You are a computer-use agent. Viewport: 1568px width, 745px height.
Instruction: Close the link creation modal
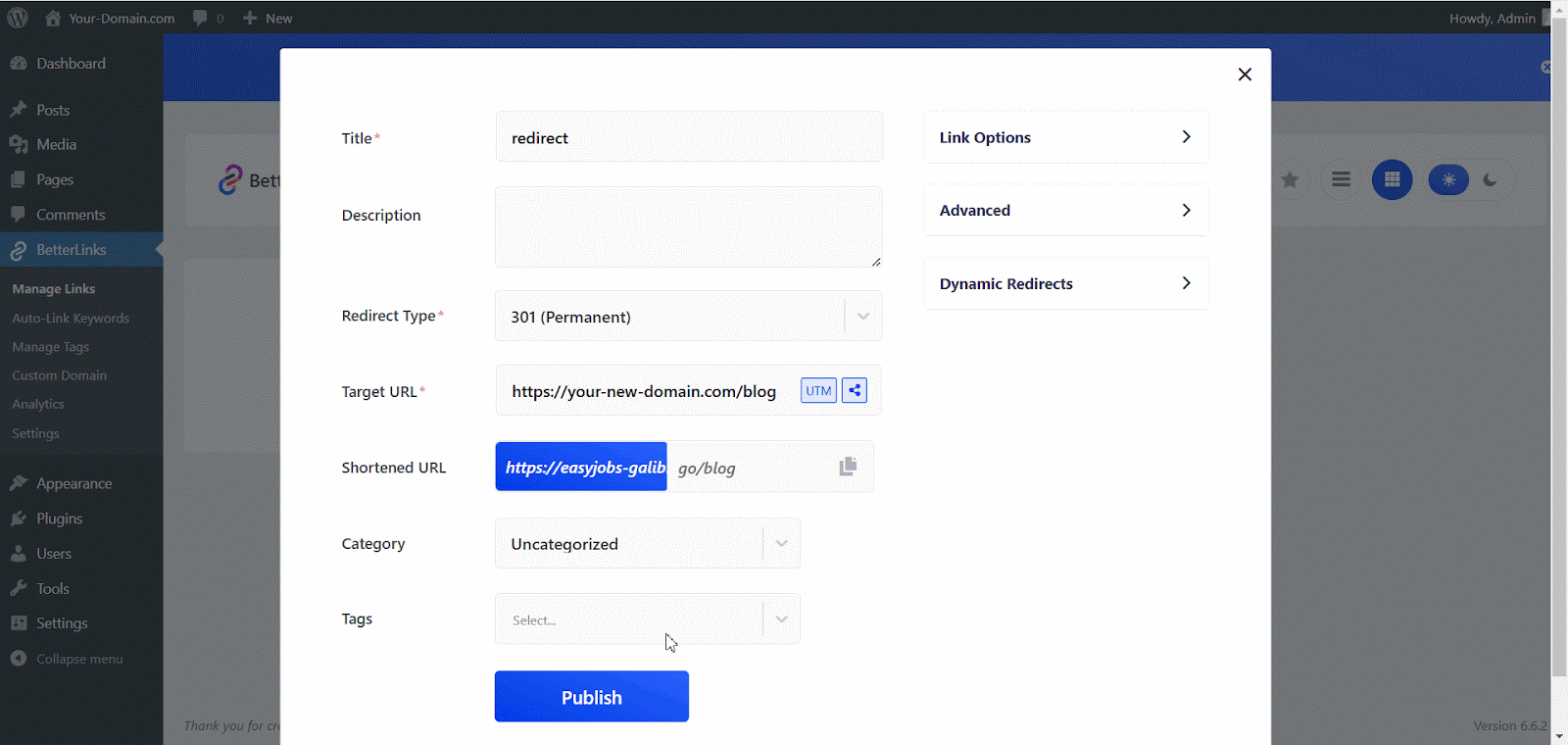pos(1245,74)
